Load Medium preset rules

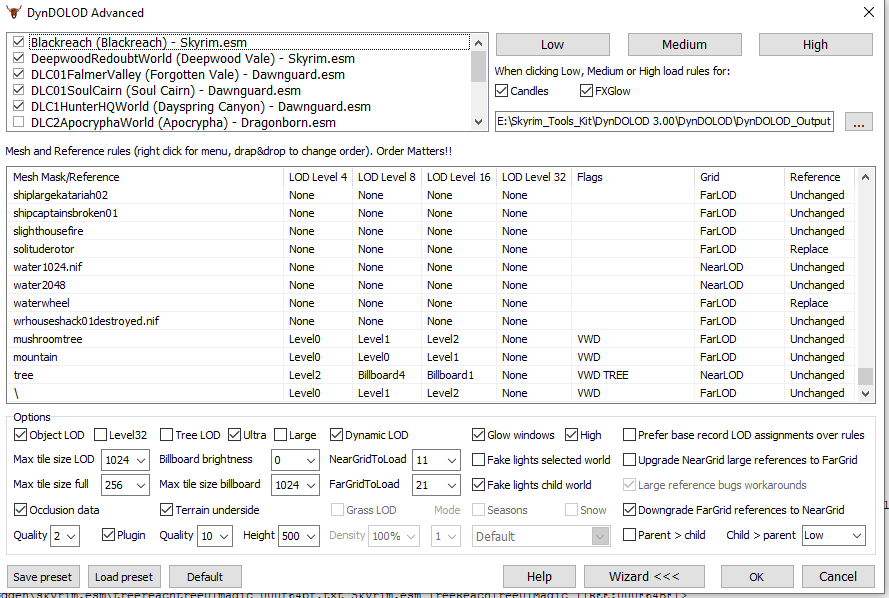tap(684, 45)
